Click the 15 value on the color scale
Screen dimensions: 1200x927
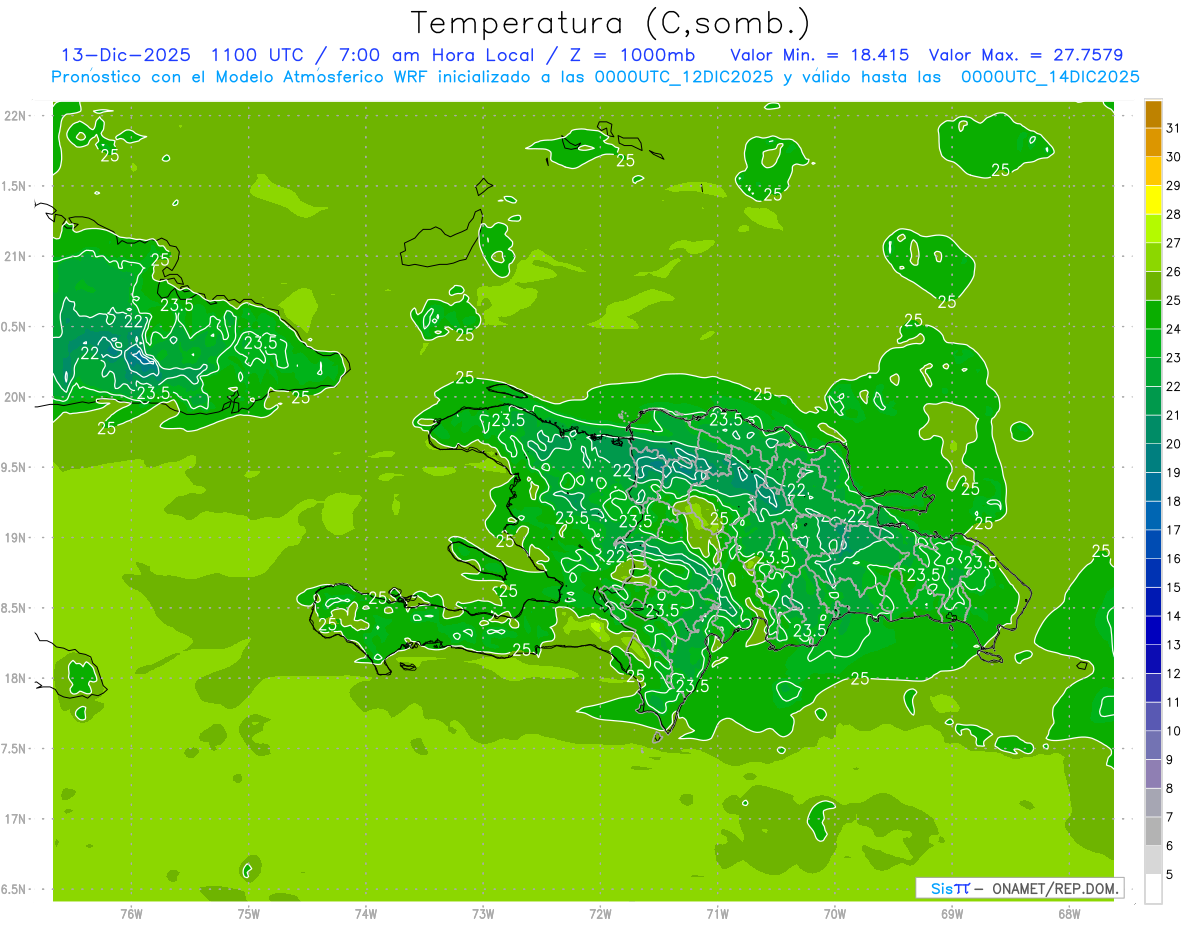click(x=1173, y=587)
